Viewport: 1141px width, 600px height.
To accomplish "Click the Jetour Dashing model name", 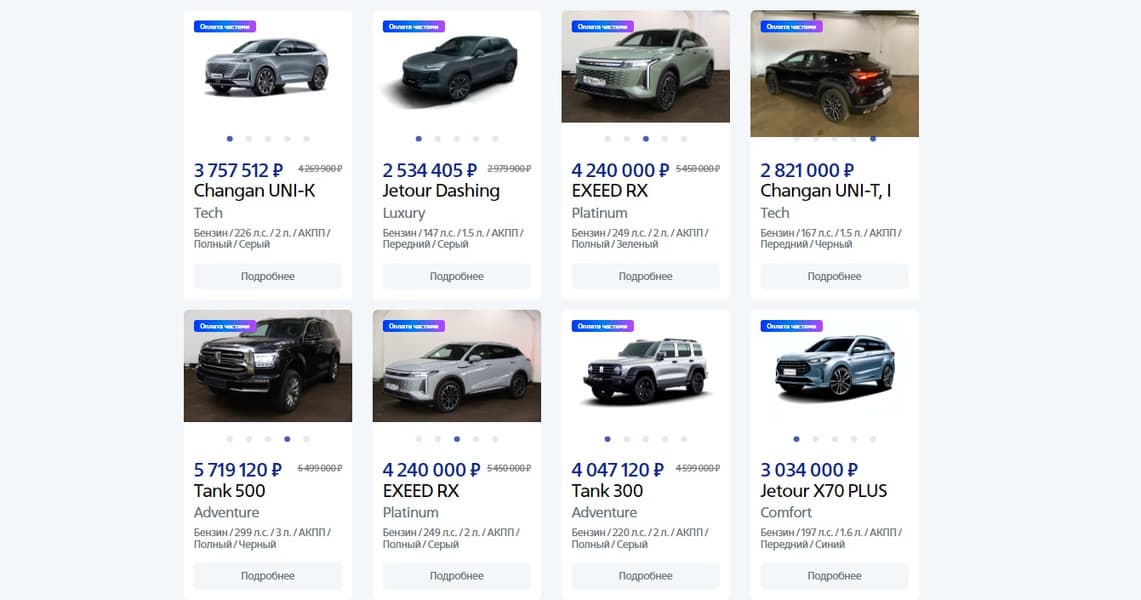I will click(441, 191).
